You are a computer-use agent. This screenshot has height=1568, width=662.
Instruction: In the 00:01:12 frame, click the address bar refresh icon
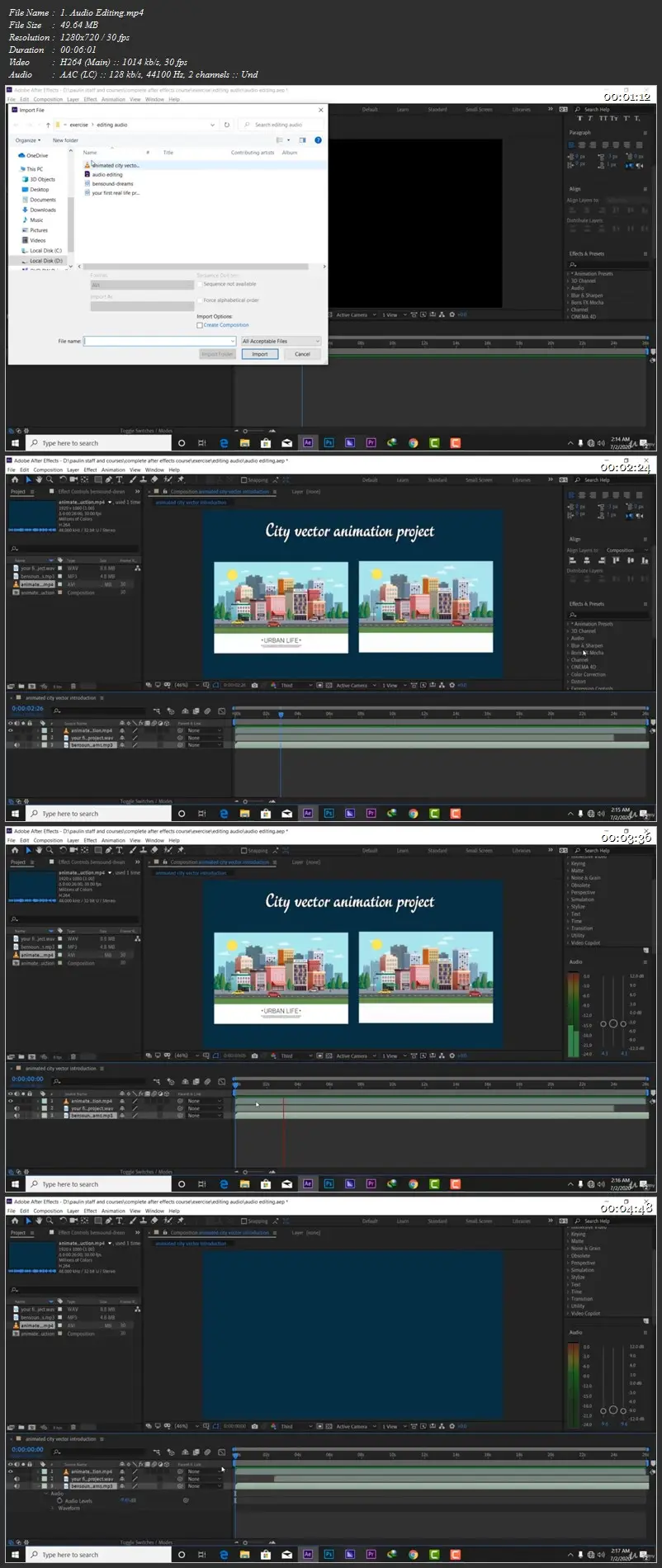[226, 125]
